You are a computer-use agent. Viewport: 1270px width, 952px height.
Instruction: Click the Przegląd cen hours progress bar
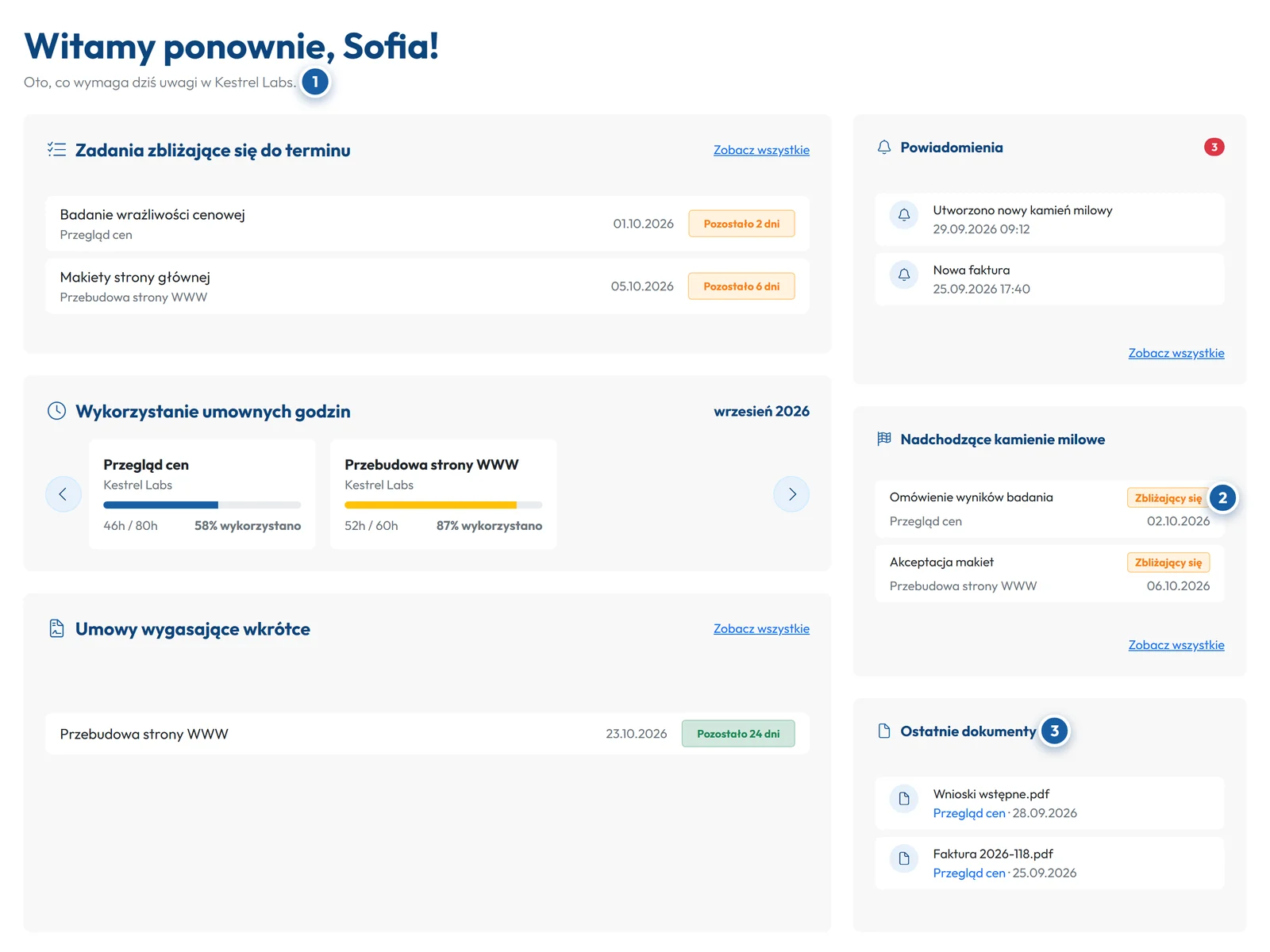coord(202,505)
